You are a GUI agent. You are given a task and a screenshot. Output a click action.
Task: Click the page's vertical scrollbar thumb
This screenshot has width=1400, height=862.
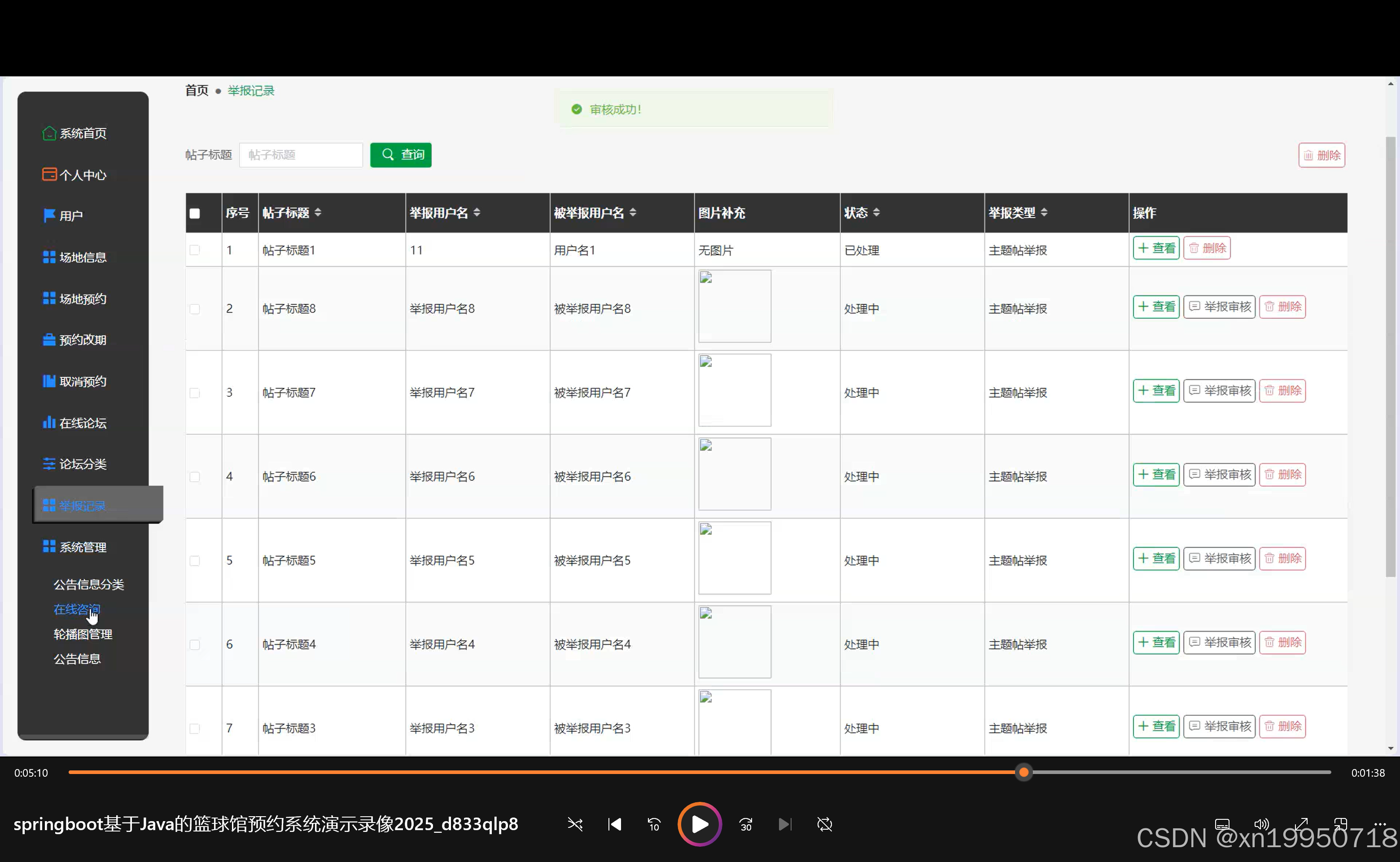[x=1391, y=356]
